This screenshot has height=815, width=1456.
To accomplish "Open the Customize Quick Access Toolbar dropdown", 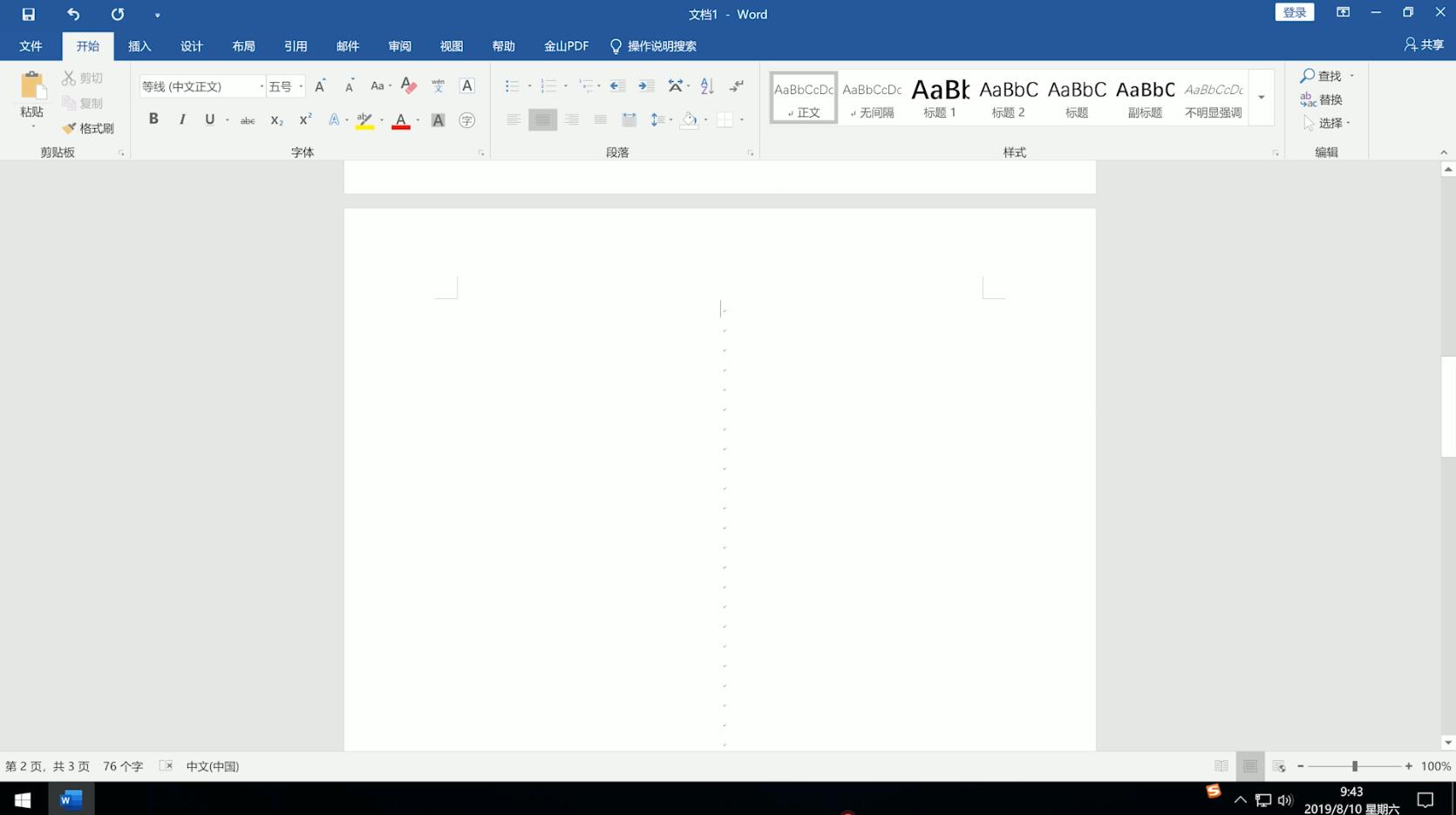I will point(157,15).
